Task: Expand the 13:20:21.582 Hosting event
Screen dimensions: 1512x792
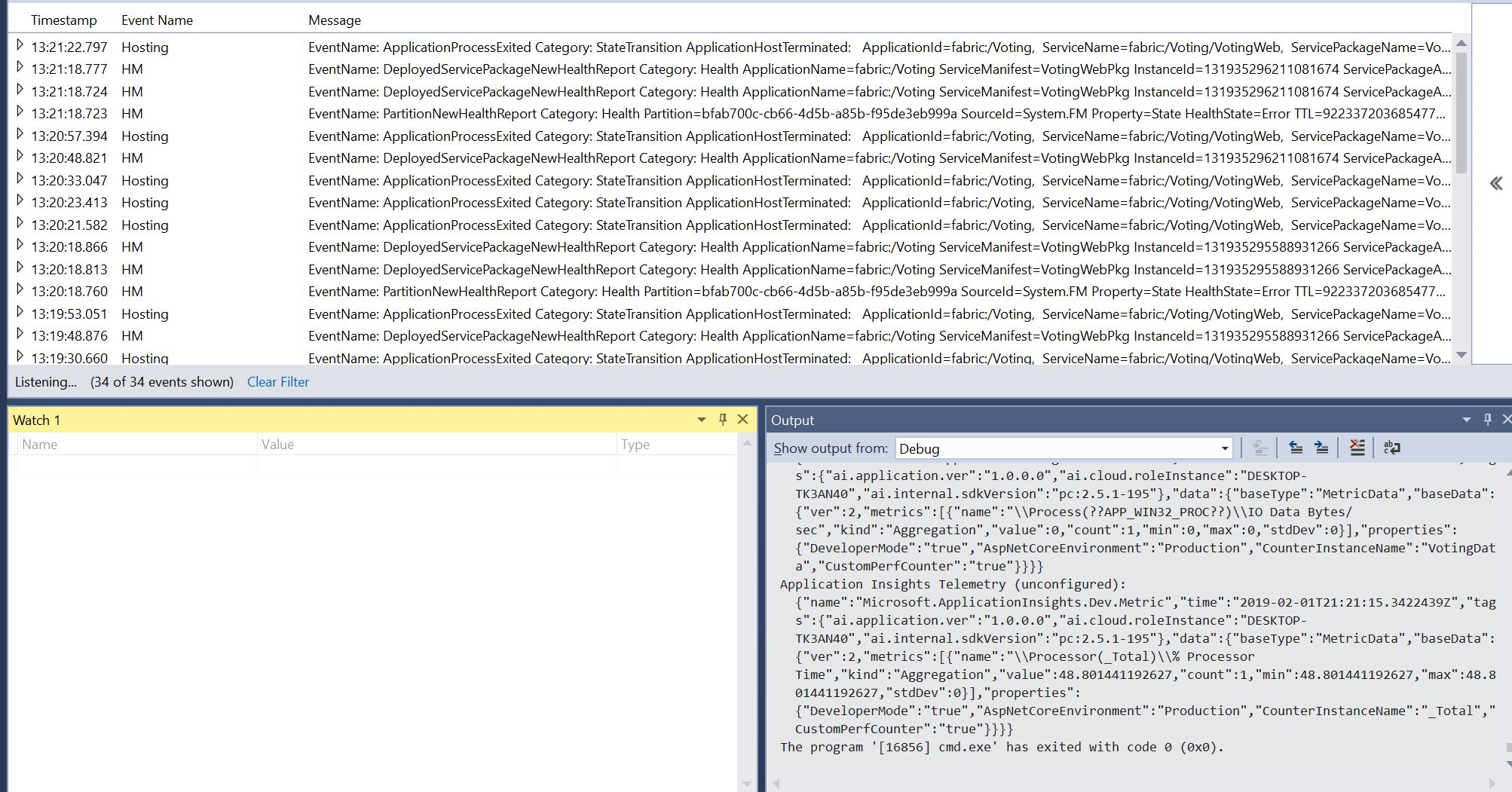Action: click(20, 224)
